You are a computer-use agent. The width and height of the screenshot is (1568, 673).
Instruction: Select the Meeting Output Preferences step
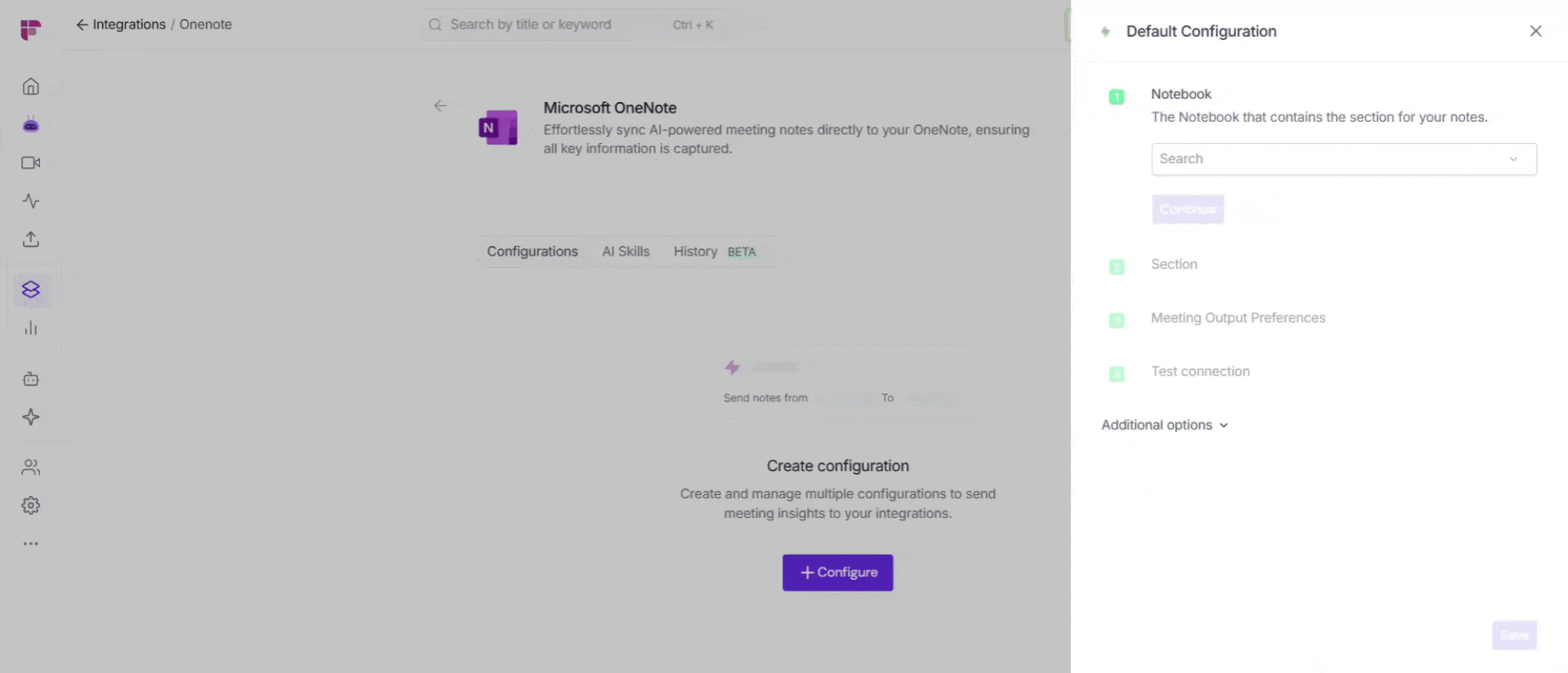pyautogui.click(x=1238, y=318)
